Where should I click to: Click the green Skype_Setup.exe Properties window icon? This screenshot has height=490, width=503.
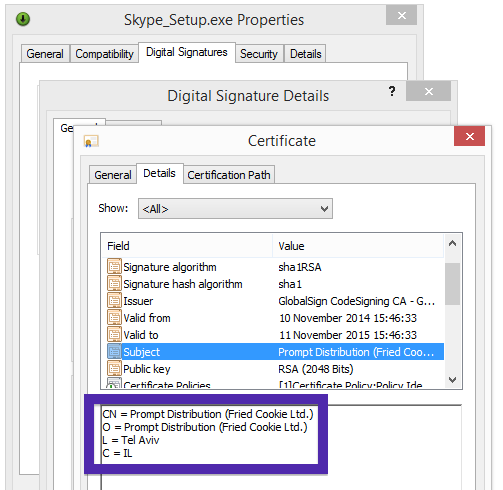(x=23, y=19)
